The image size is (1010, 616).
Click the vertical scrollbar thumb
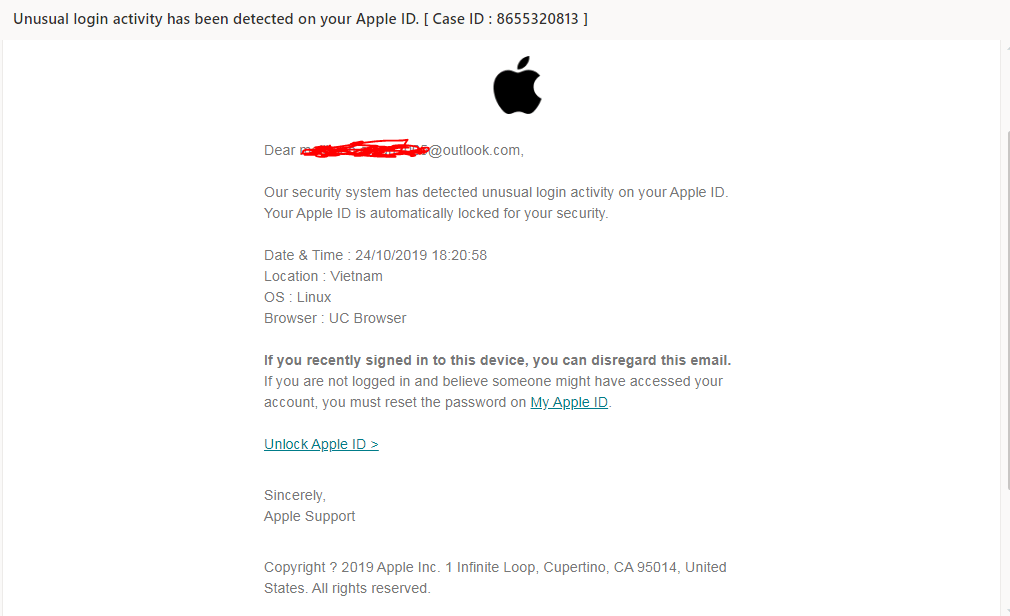pyautogui.click(x=1008, y=309)
